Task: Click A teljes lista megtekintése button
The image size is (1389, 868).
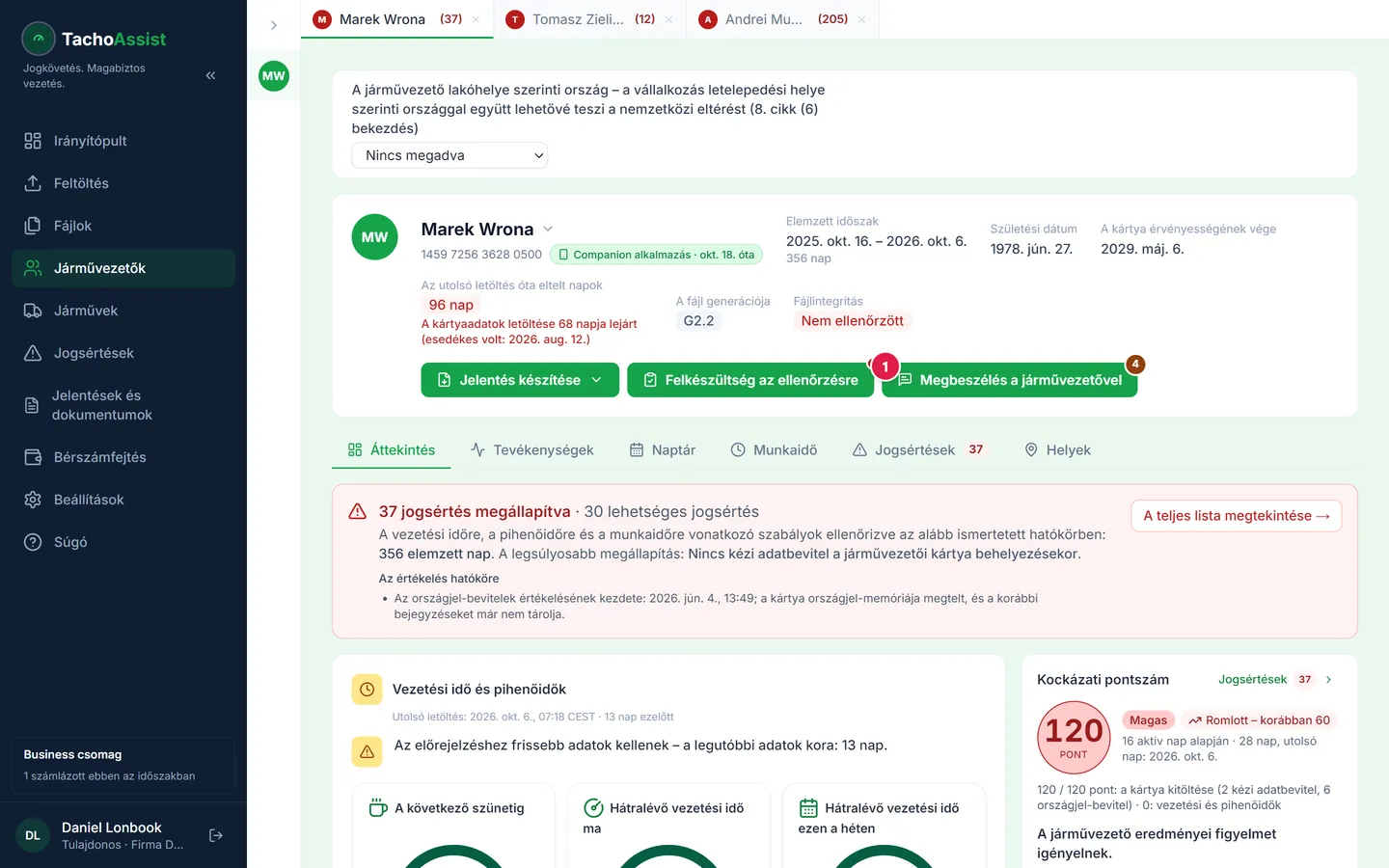Action: pos(1236,516)
